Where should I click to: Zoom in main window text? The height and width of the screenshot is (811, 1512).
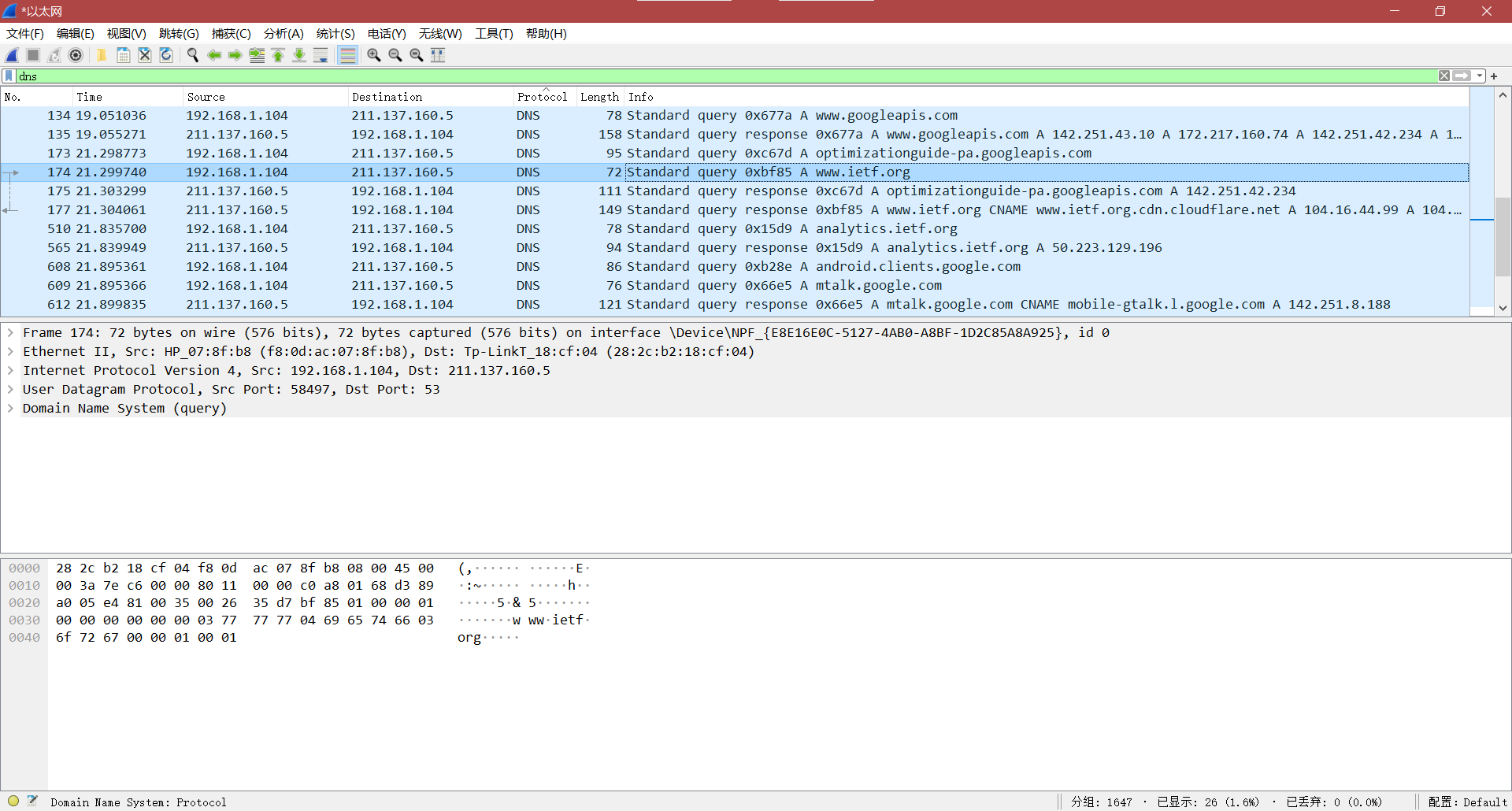coord(374,55)
